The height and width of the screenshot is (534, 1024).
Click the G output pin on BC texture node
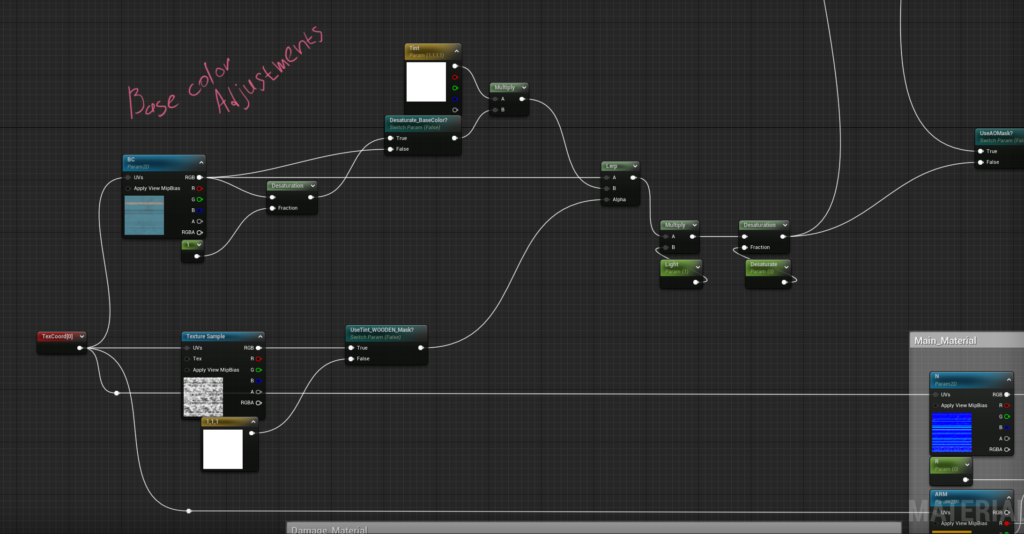[x=199, y=200]
